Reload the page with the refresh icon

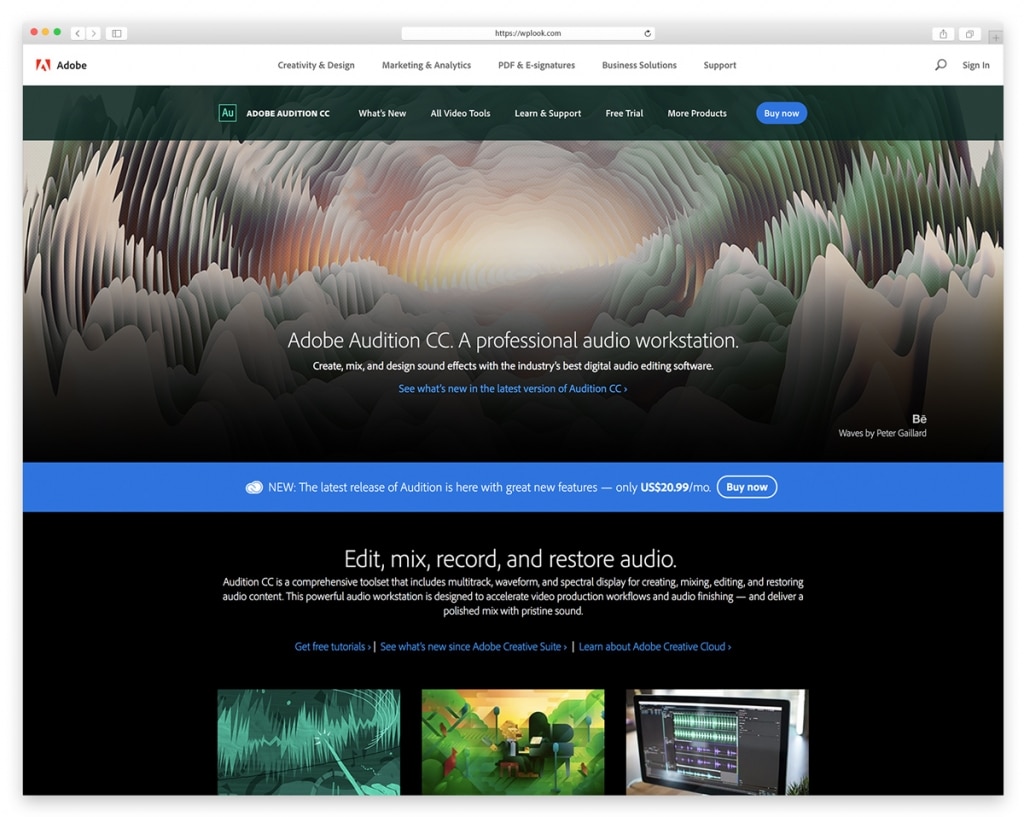(x=647, y=33)
